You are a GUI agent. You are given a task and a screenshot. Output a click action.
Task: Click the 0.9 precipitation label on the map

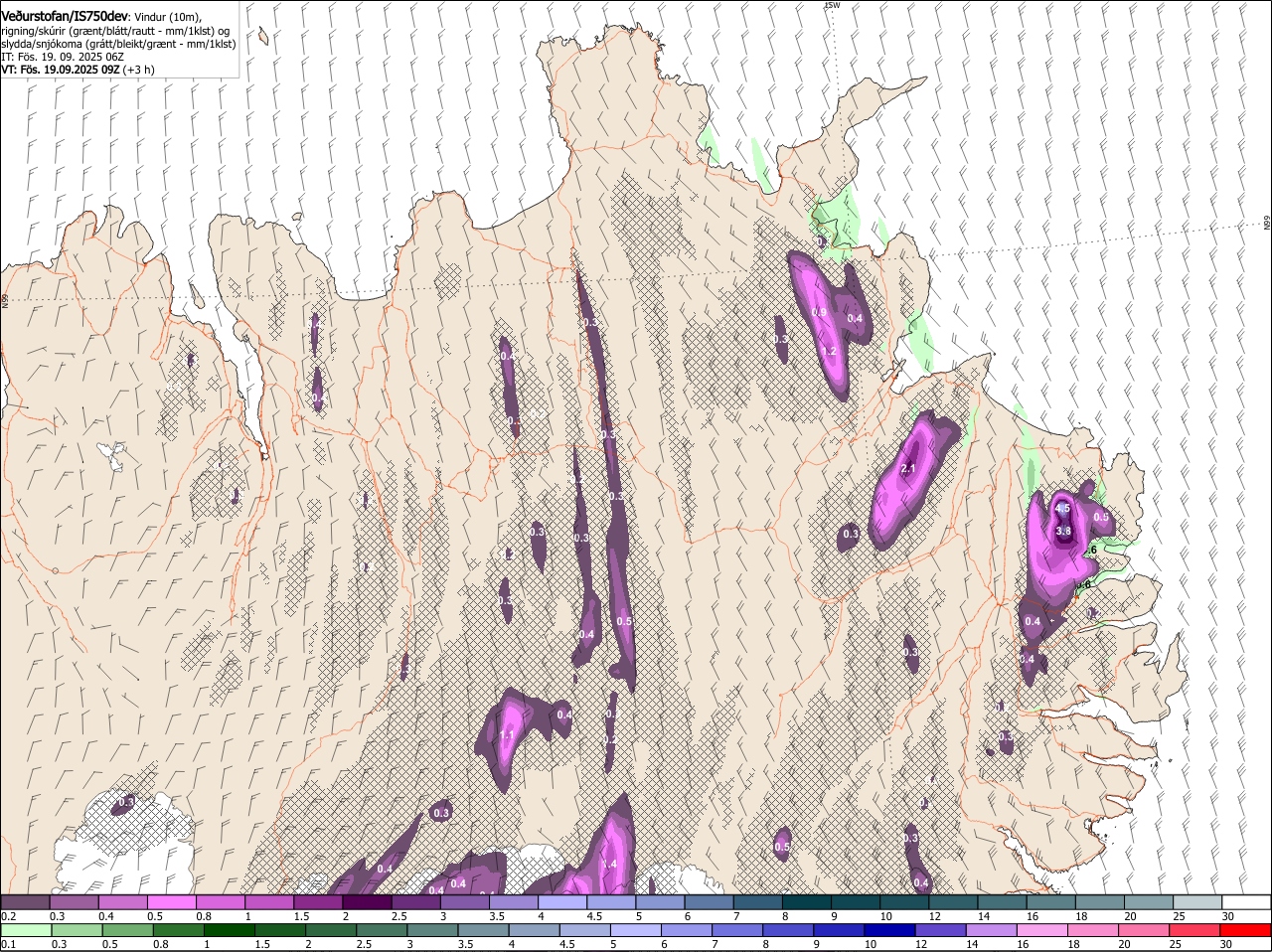820,312
